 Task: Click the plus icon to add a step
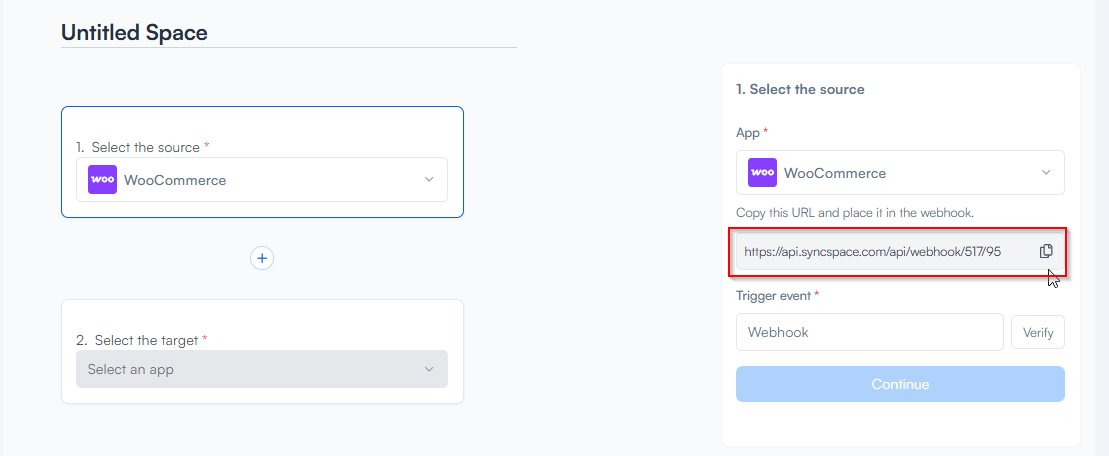(x=262, y=258)
